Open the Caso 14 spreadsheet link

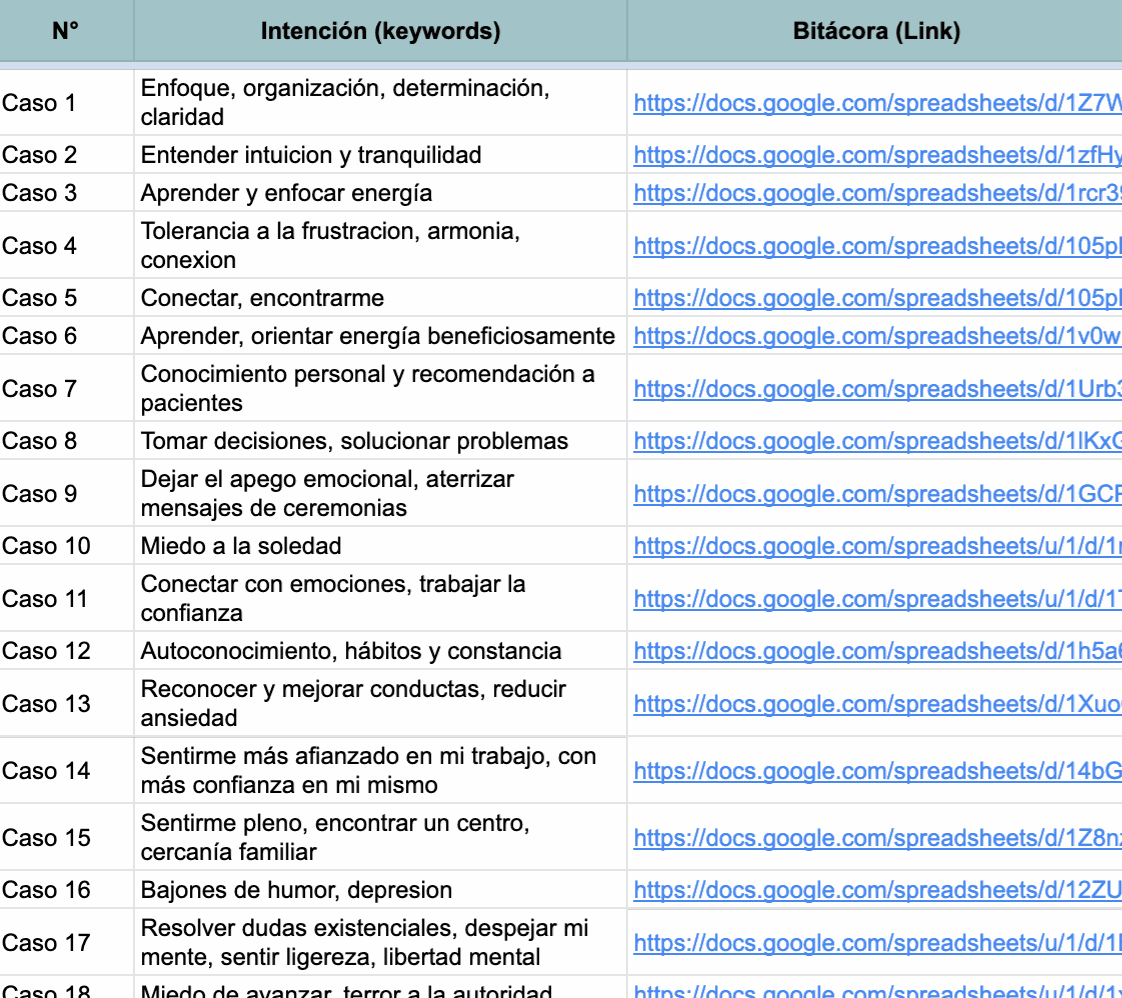pyautogui.click(x=877, y=771)
